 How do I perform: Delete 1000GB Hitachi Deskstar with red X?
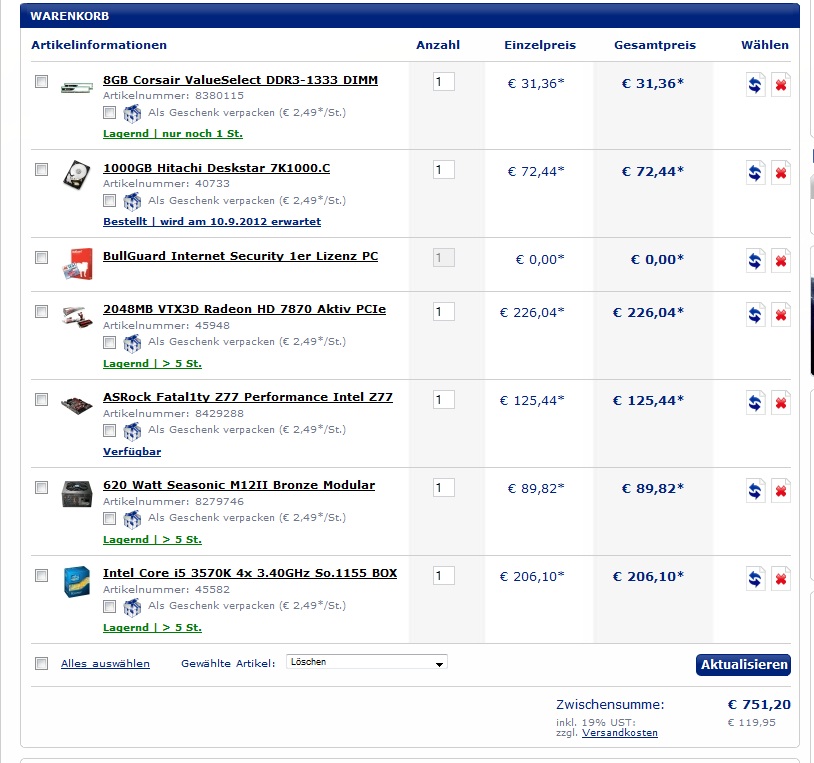pos(781,173)
